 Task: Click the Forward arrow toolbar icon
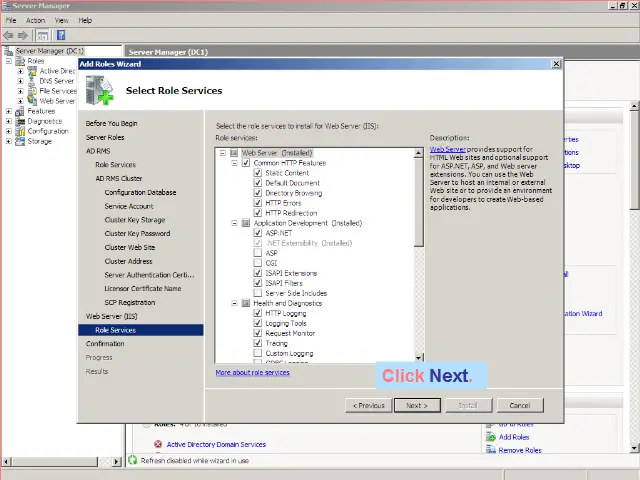click(x=23, y=36)
